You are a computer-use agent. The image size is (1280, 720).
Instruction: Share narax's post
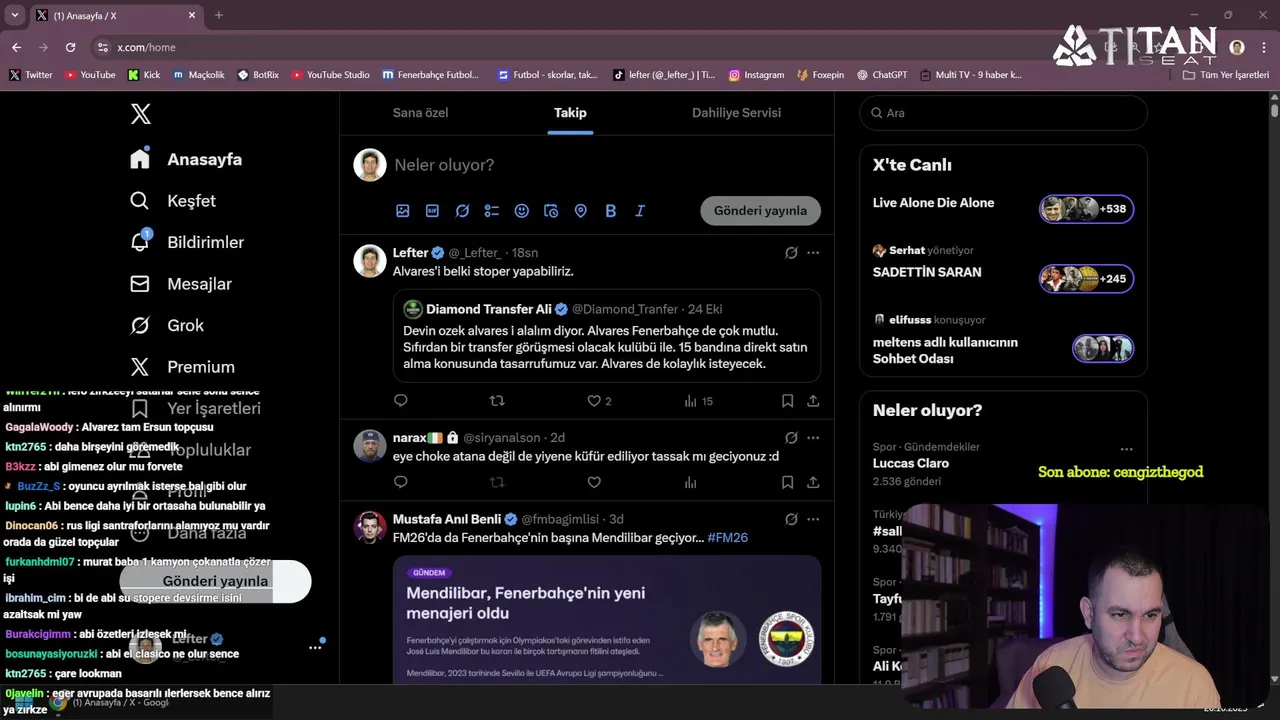click(813, 482)
